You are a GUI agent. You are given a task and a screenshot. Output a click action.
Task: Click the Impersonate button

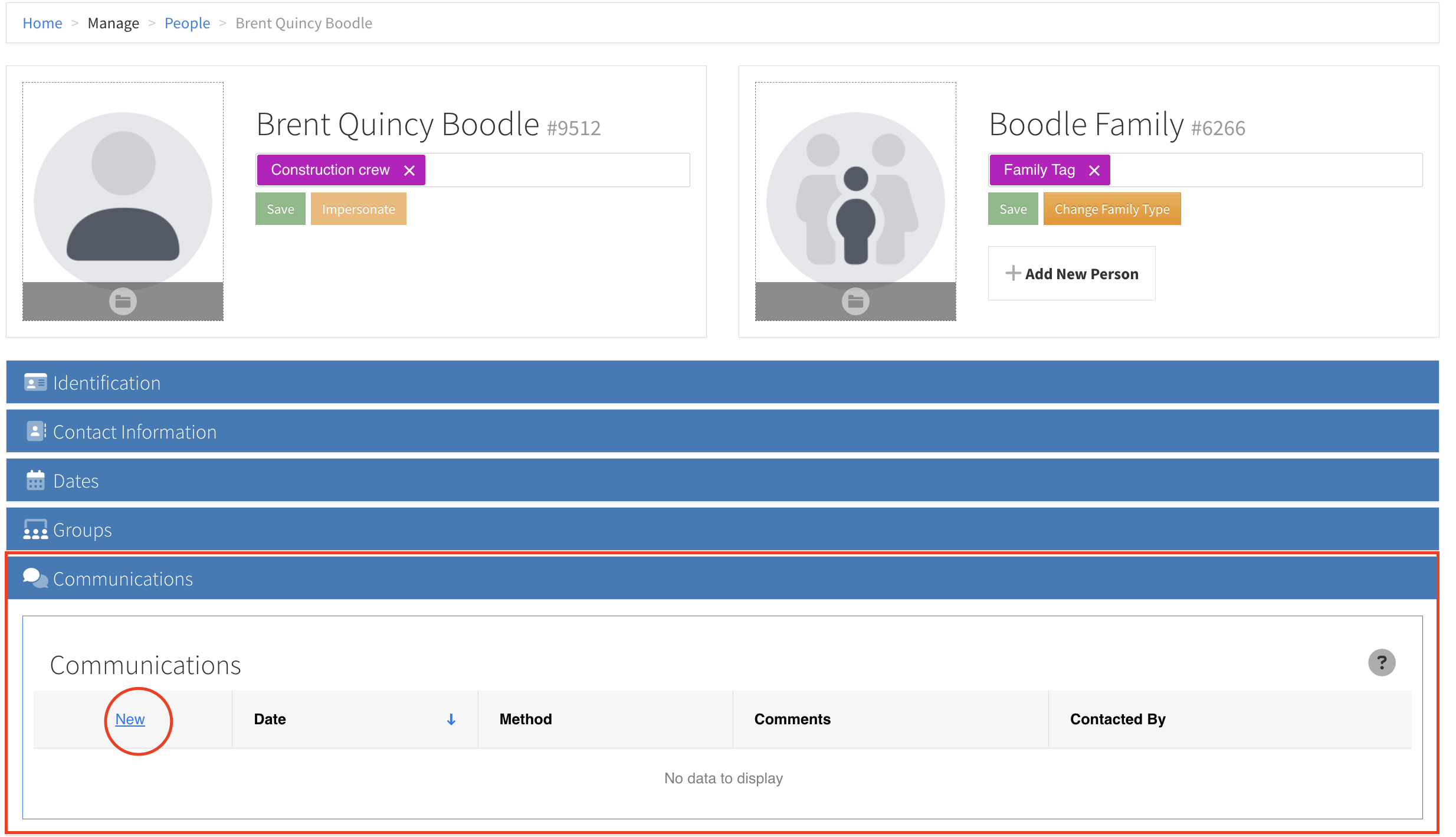tap(358, 209)
